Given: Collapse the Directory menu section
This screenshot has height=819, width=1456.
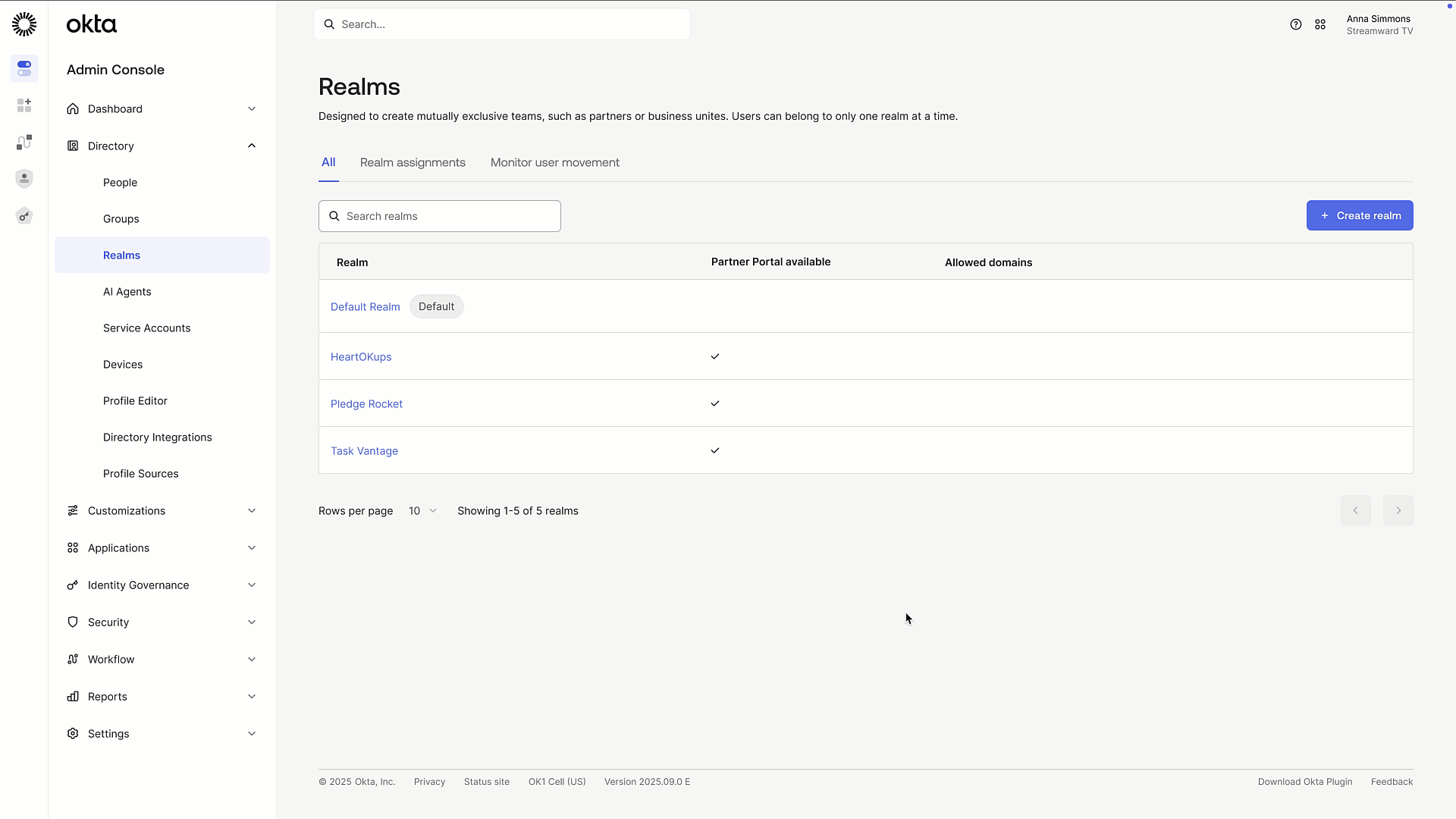Looking at the screenshot, I should [x=252, y=146].
